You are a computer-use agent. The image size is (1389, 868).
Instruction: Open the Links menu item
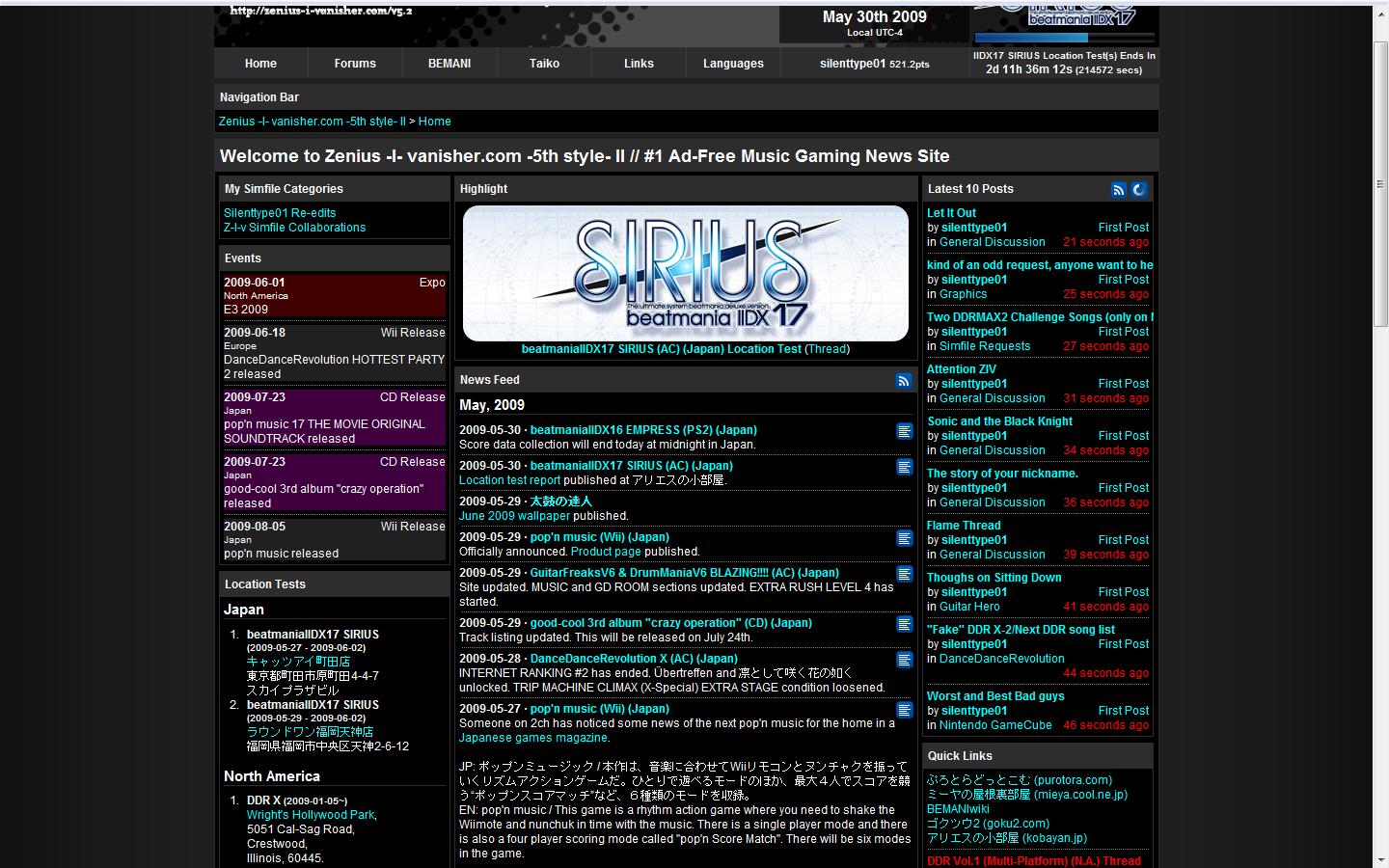point(639,64)
